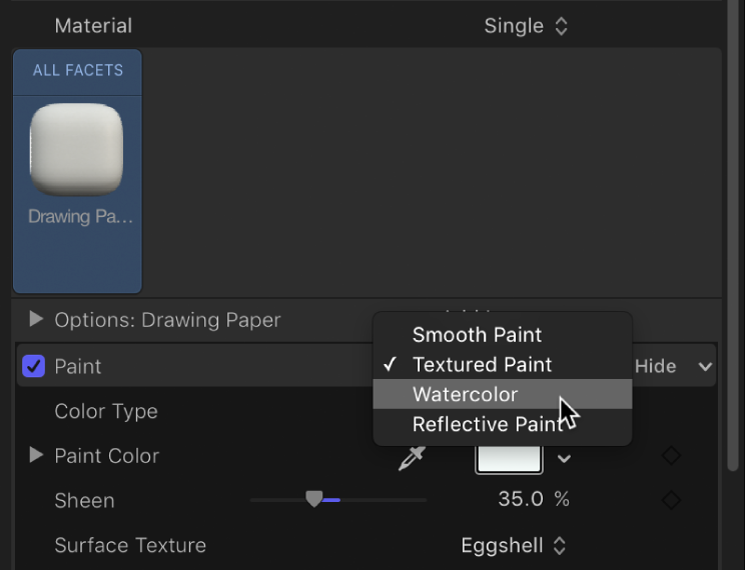Click the Sheen keyframe diamond
The height and width of the screenshot is (572, 745).
point(671,500)
